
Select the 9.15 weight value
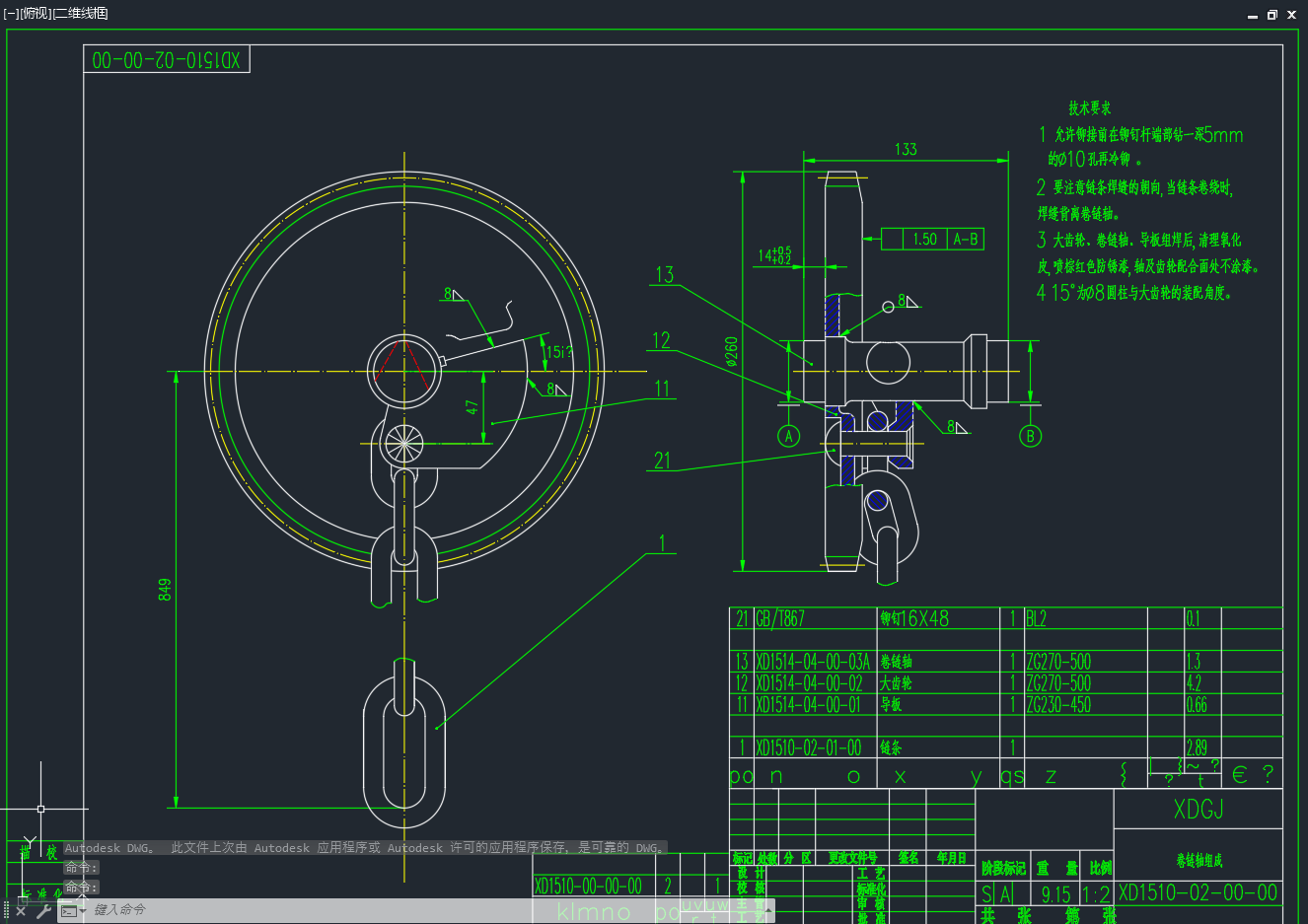[1055, 894]
